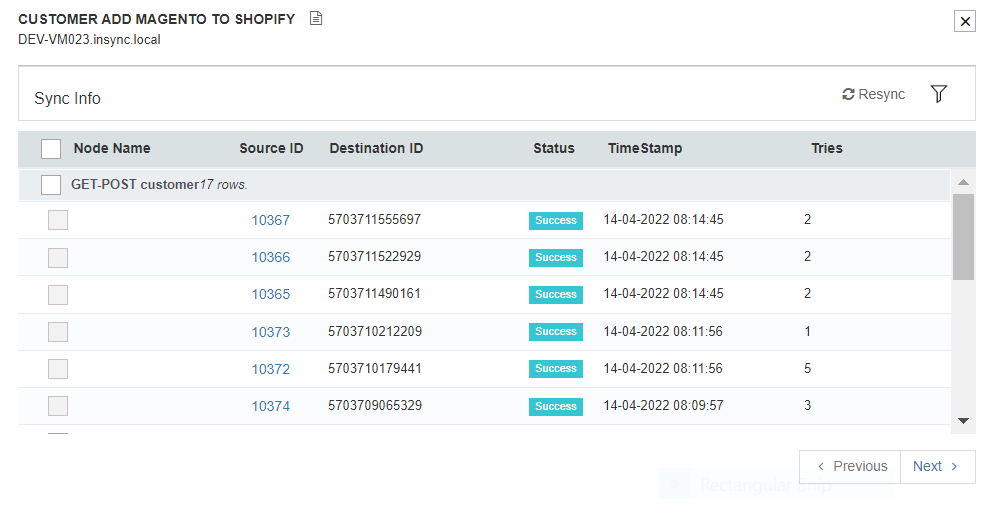992x527 pixels.
Task: Click Tries value 3 for row 10374
Action: coord(807,406)
